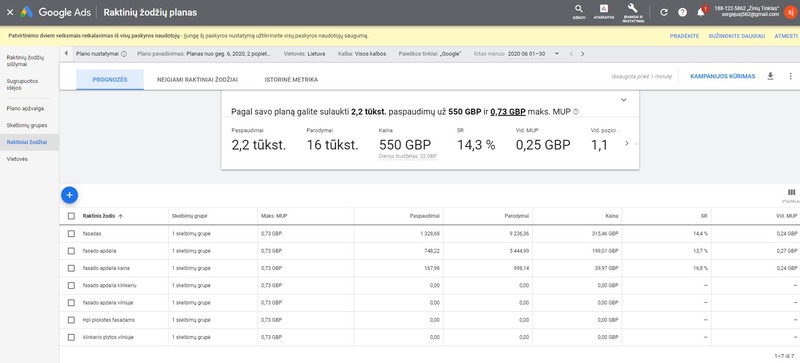Switch to the NEIGIAMI RAKTINIAI ŽODŽIAI tab

(x=197, y=80)
